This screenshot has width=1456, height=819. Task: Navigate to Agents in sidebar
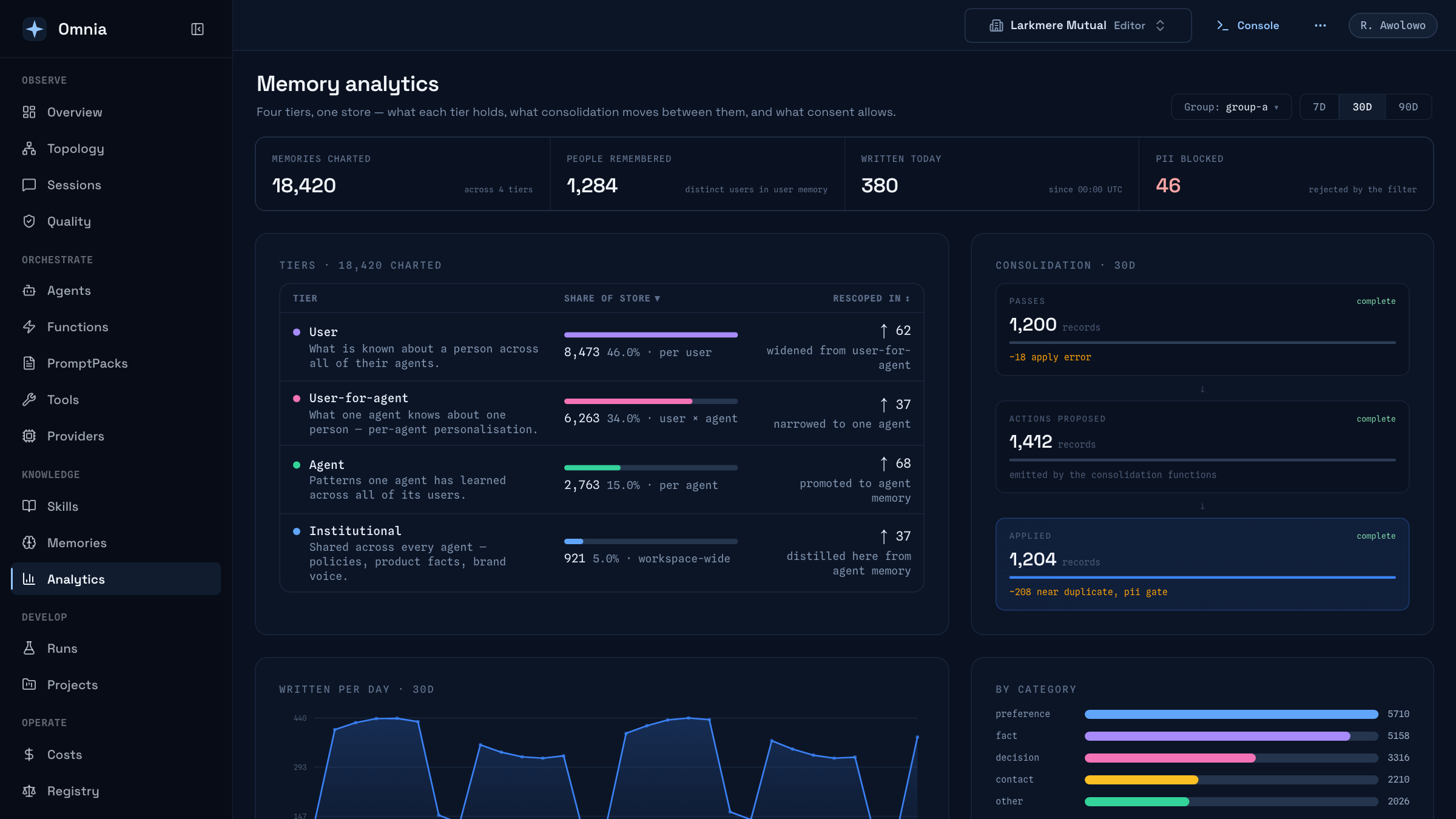[116, 291]
